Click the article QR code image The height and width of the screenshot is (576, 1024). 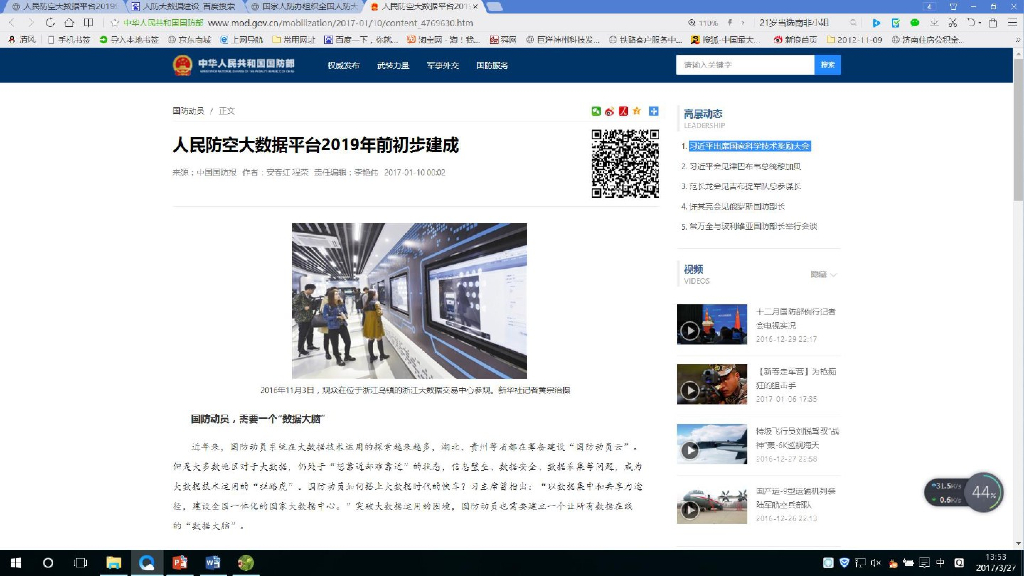[625, 163]
